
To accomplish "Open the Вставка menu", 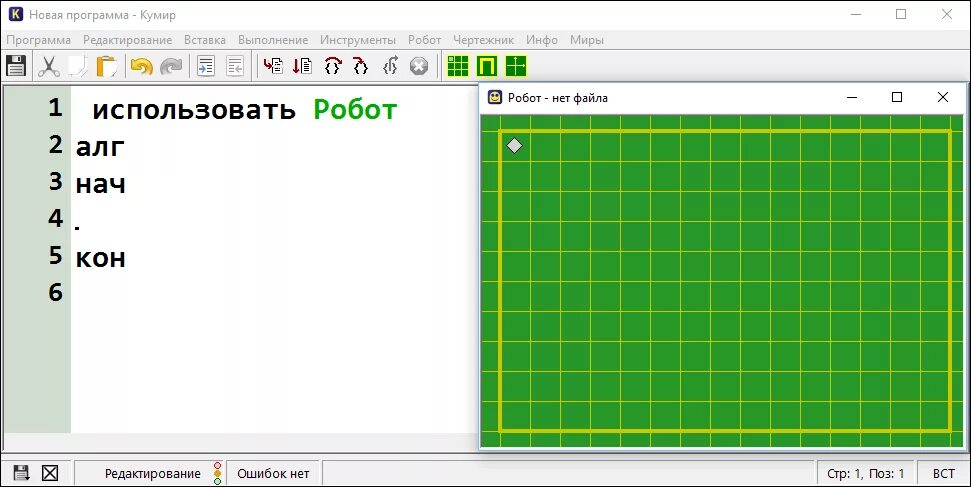I will [x=204, y=40].
